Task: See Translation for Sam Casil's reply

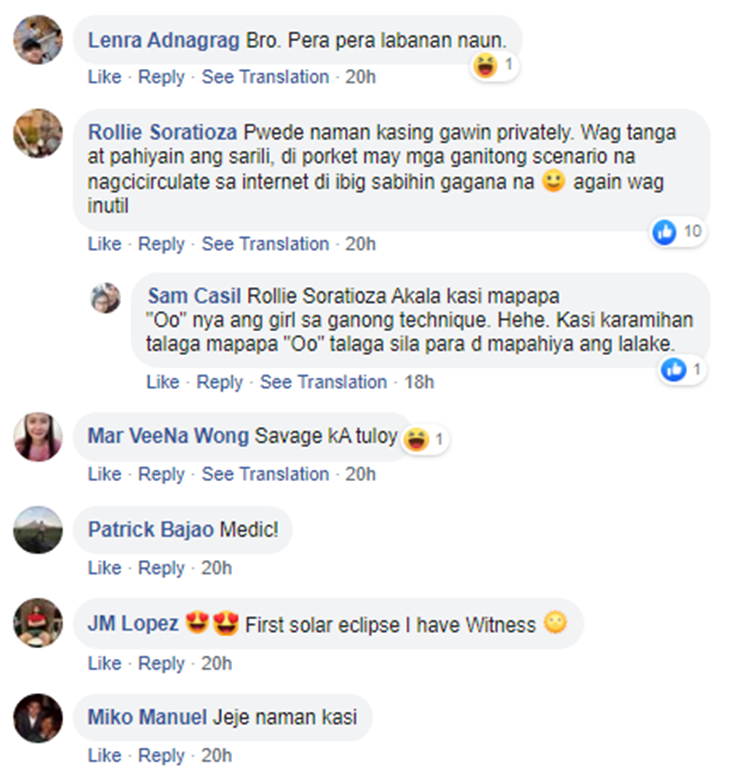Action: tap(323, 382)
